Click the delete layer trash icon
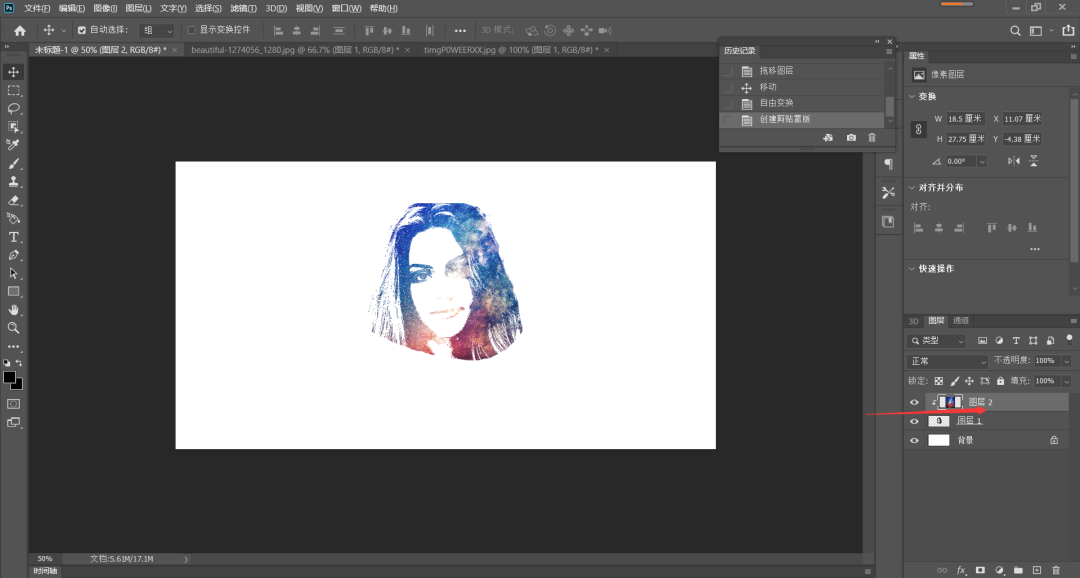Viewport: 1080px width, 578px height. click(1055, 570)
